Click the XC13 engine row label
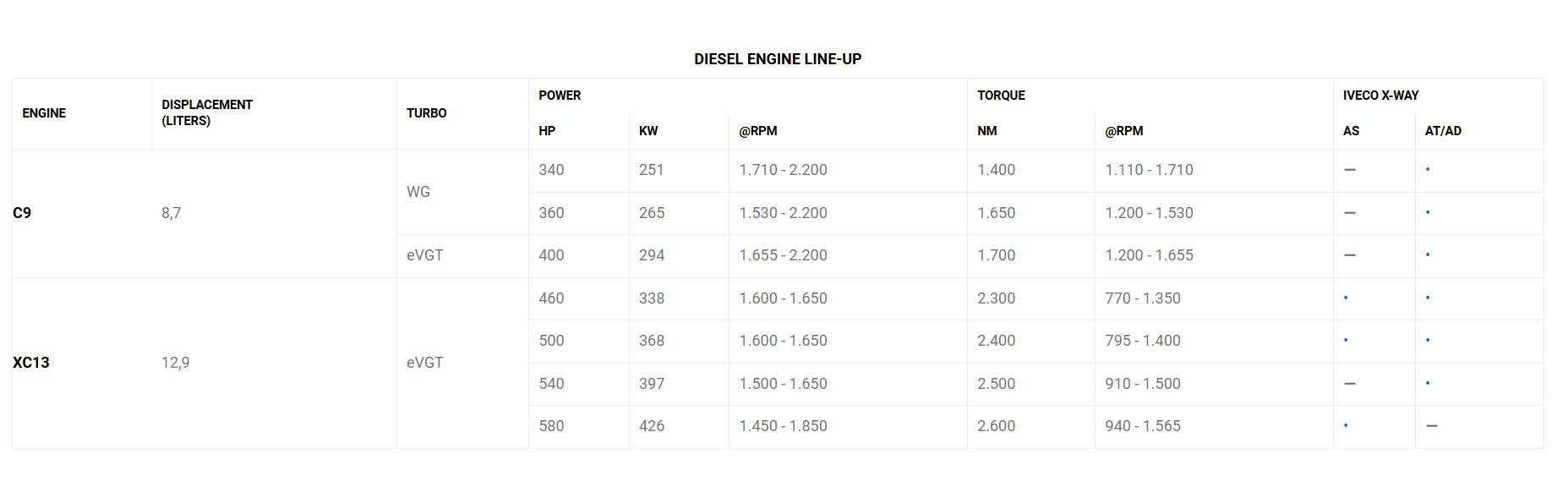The height and width of the screenshot is (503, 1568). [31, 363]
